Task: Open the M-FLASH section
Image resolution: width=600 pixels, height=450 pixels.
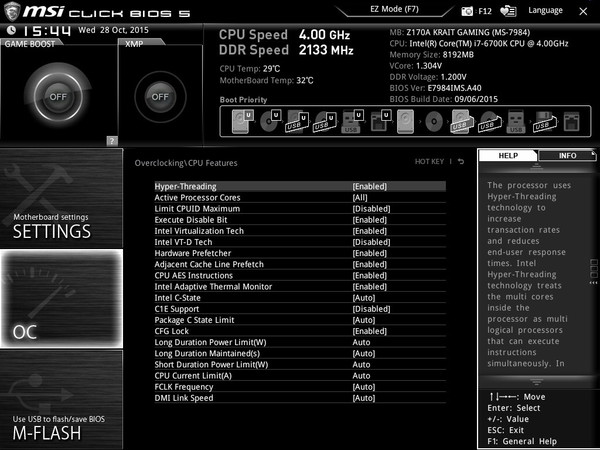Action: pyautogui.click(x=61, y=399)
